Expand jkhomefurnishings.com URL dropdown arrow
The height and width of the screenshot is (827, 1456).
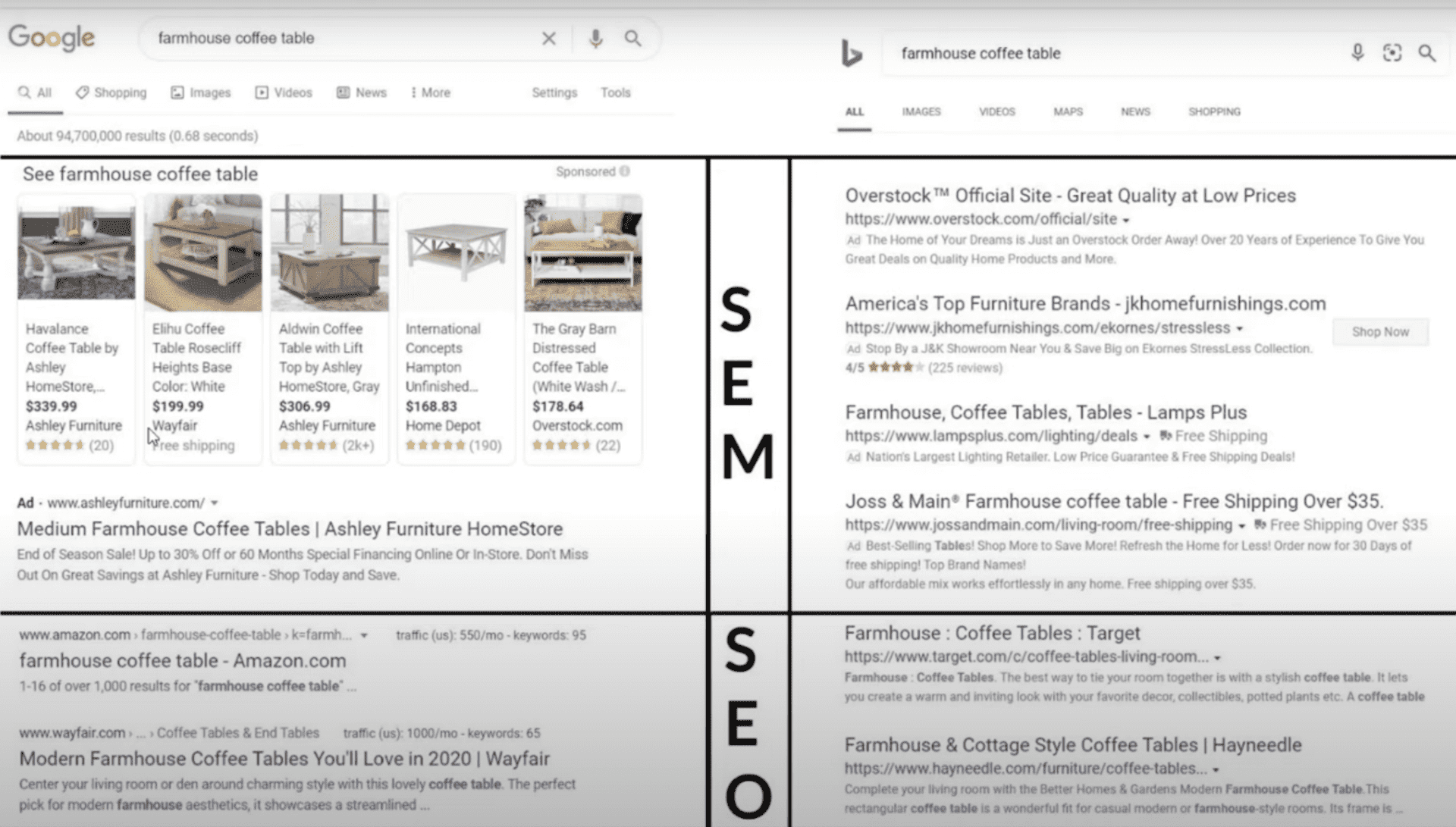(x=1240, y=328)
